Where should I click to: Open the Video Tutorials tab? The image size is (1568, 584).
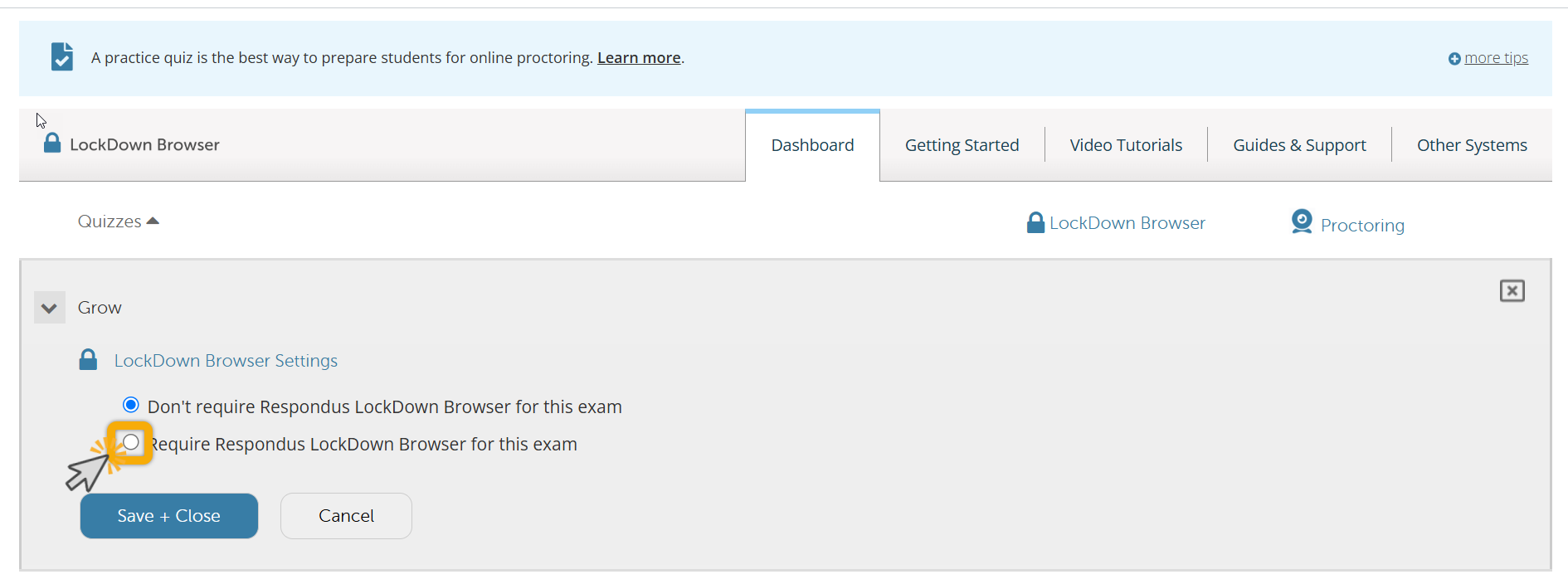click(x=1126, y=145)
